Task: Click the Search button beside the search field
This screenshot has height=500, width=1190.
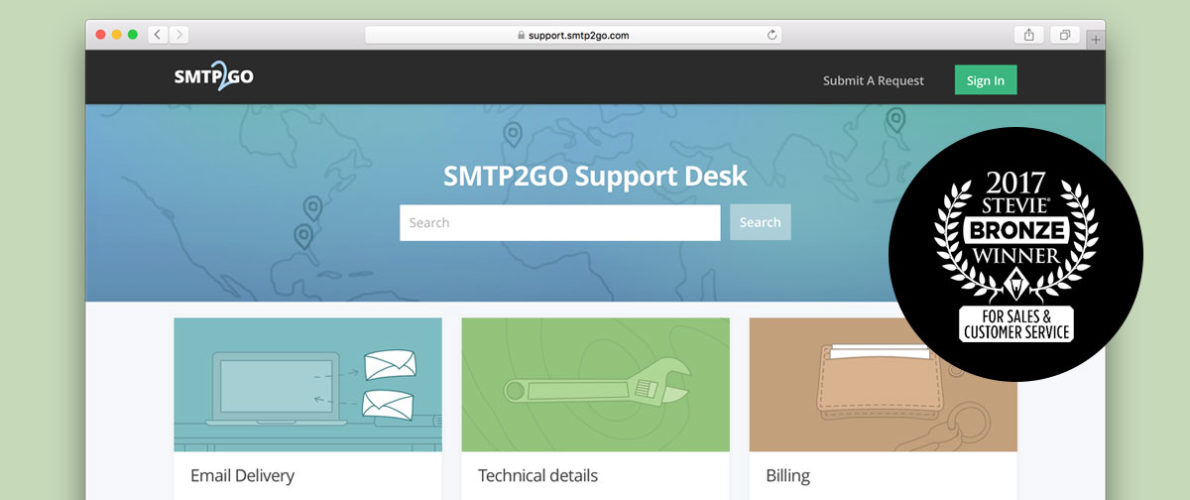Action: 760,222
